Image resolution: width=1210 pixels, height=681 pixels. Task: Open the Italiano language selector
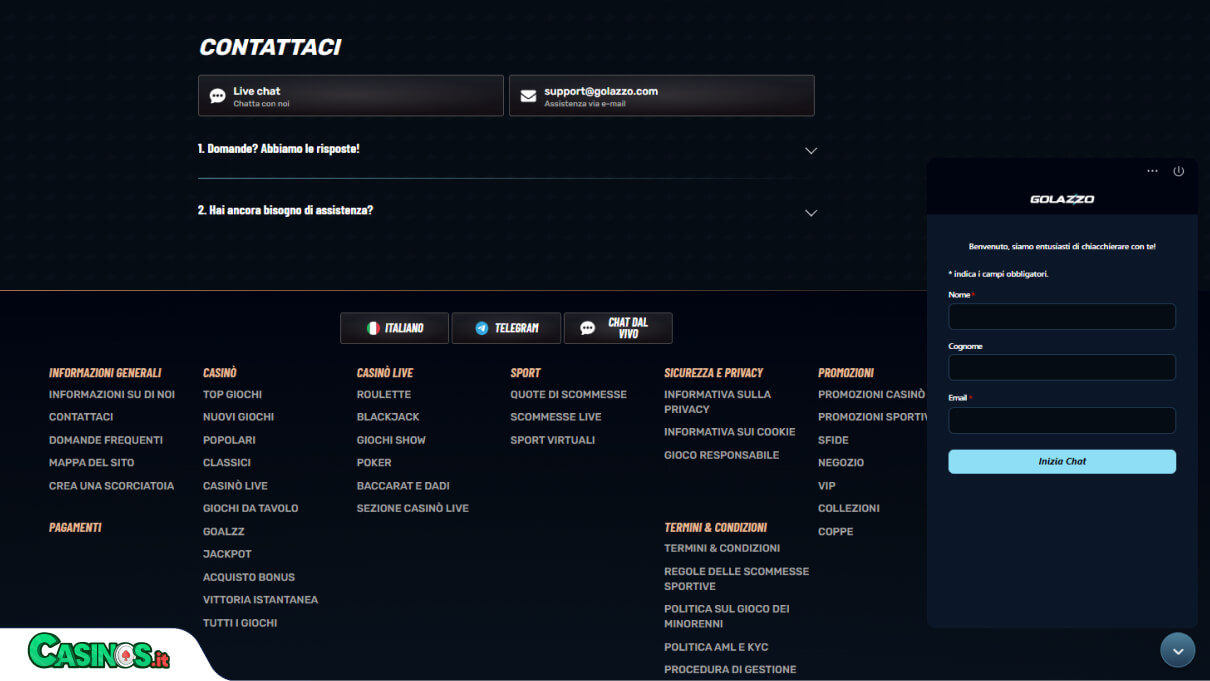tap(394, 328)
